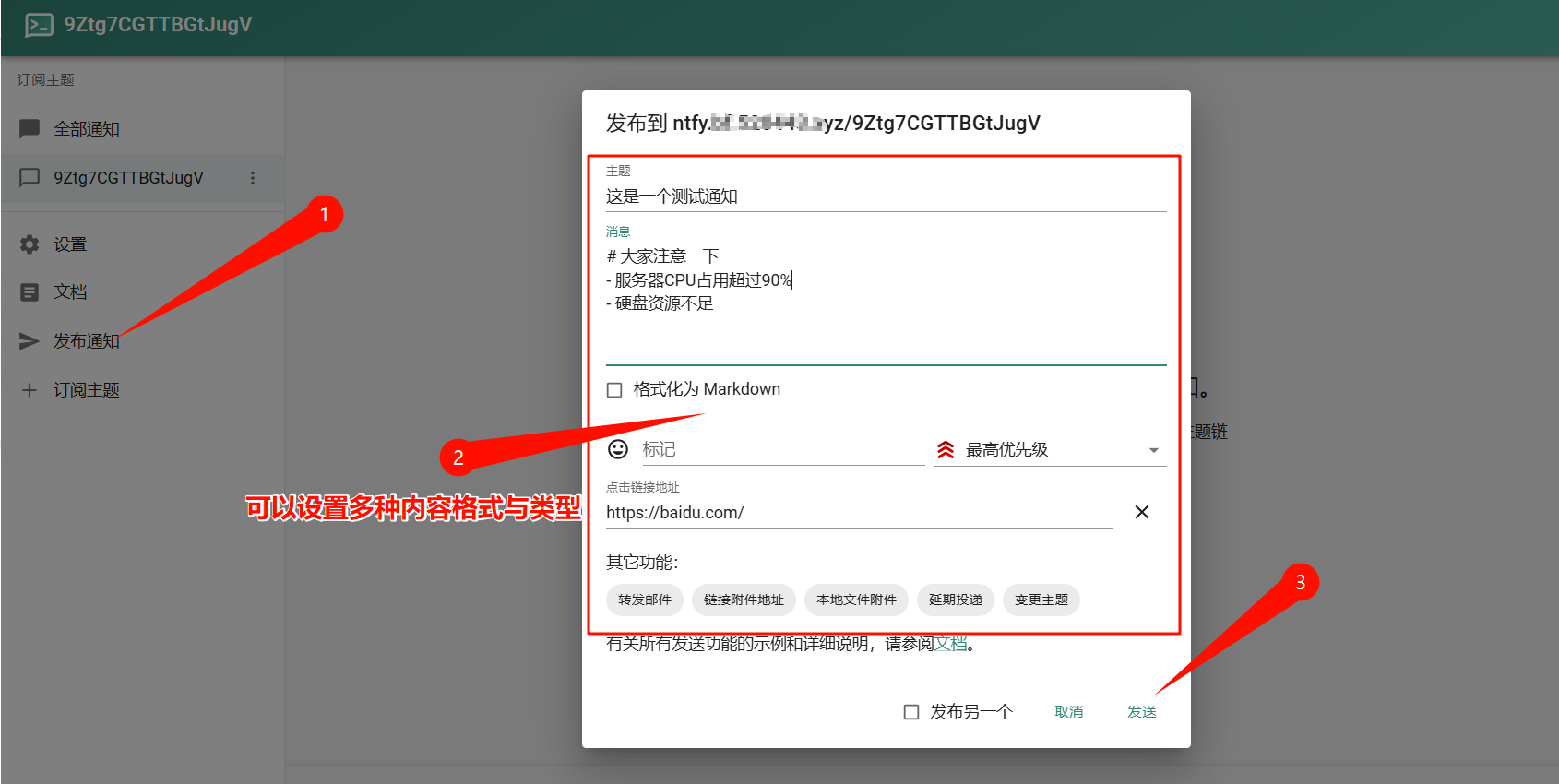Focus the 标记 tags input field
1559x784 pixels.
coord(783,449)
